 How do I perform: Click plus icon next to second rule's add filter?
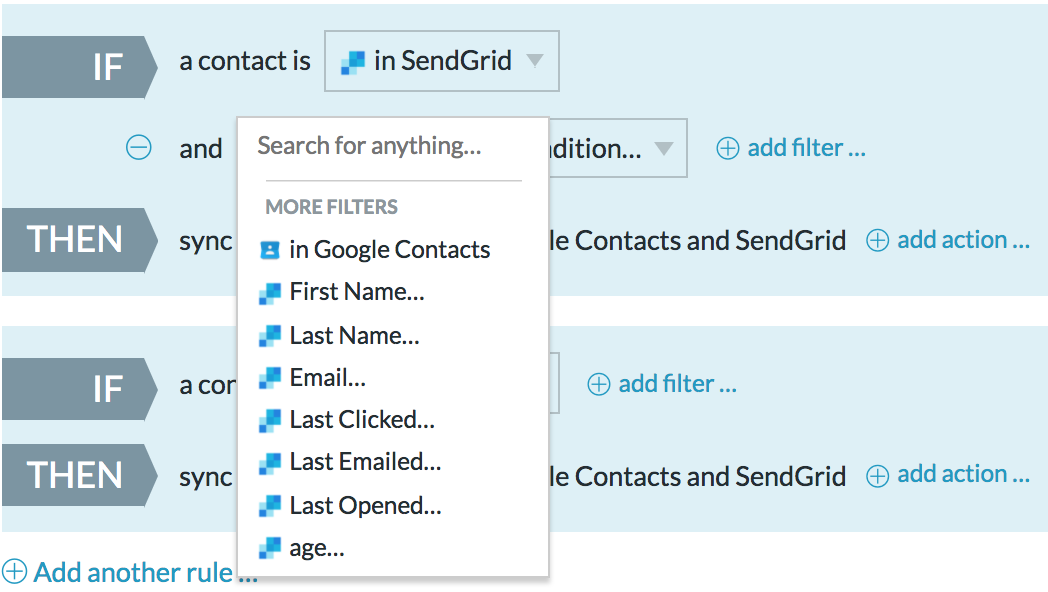coord(599,384)
